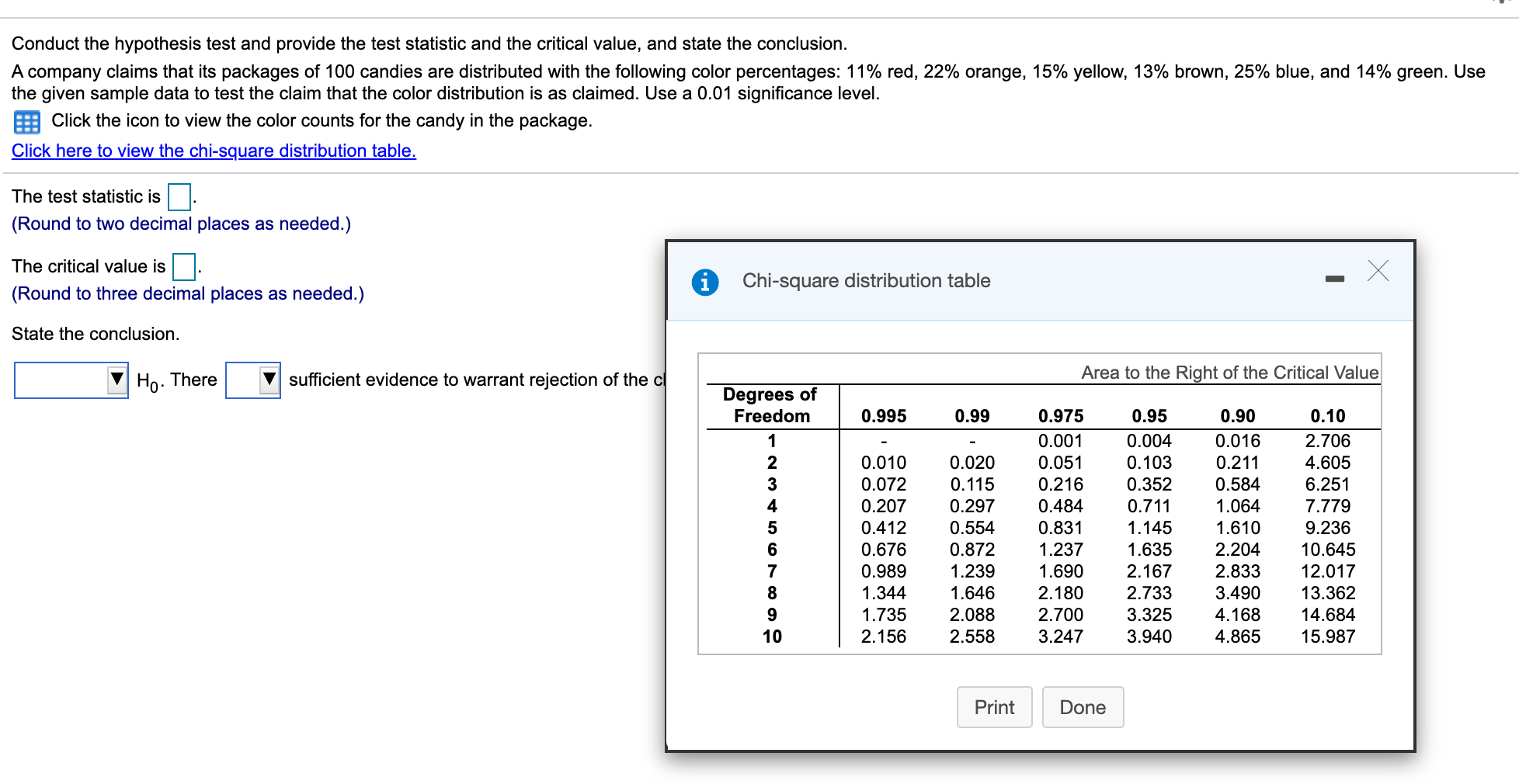
Task: Focus the critical value input box
Action: tap(184, 267)
